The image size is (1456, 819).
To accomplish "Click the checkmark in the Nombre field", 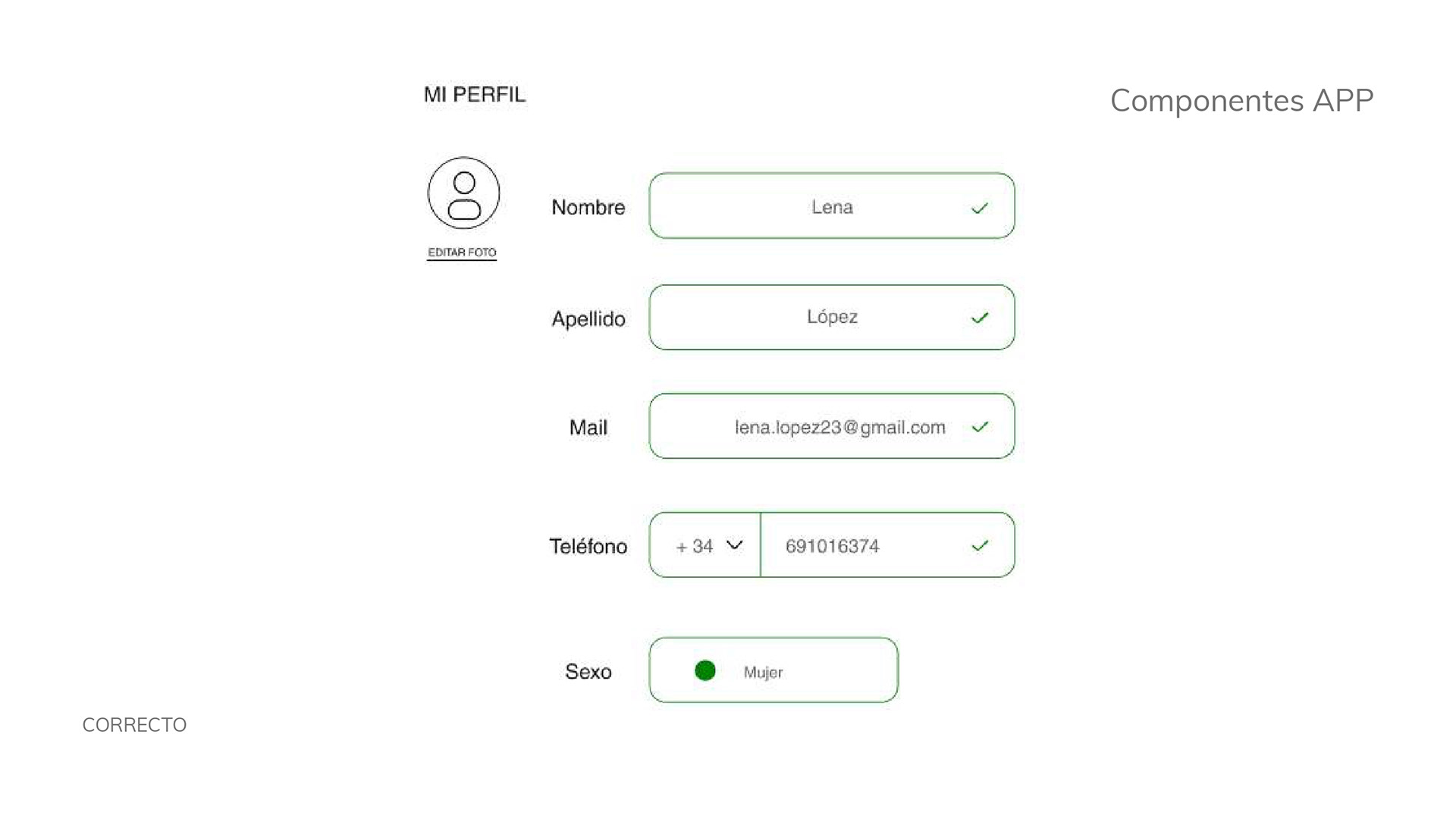I will [x=980, y=208].
